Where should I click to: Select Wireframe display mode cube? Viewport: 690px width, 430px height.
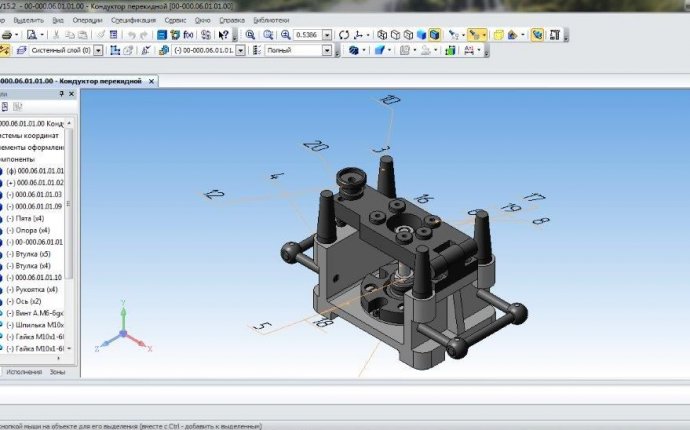[x=382, y=35]
